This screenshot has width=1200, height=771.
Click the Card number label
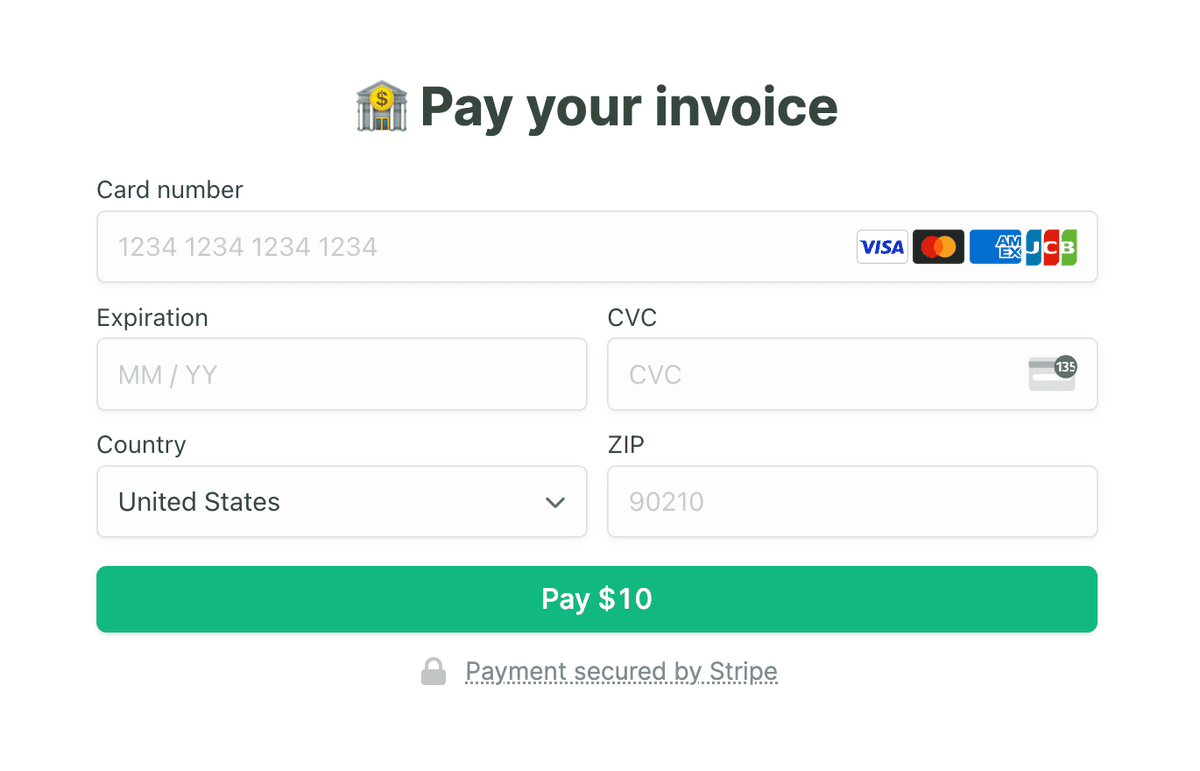[170, 190]
